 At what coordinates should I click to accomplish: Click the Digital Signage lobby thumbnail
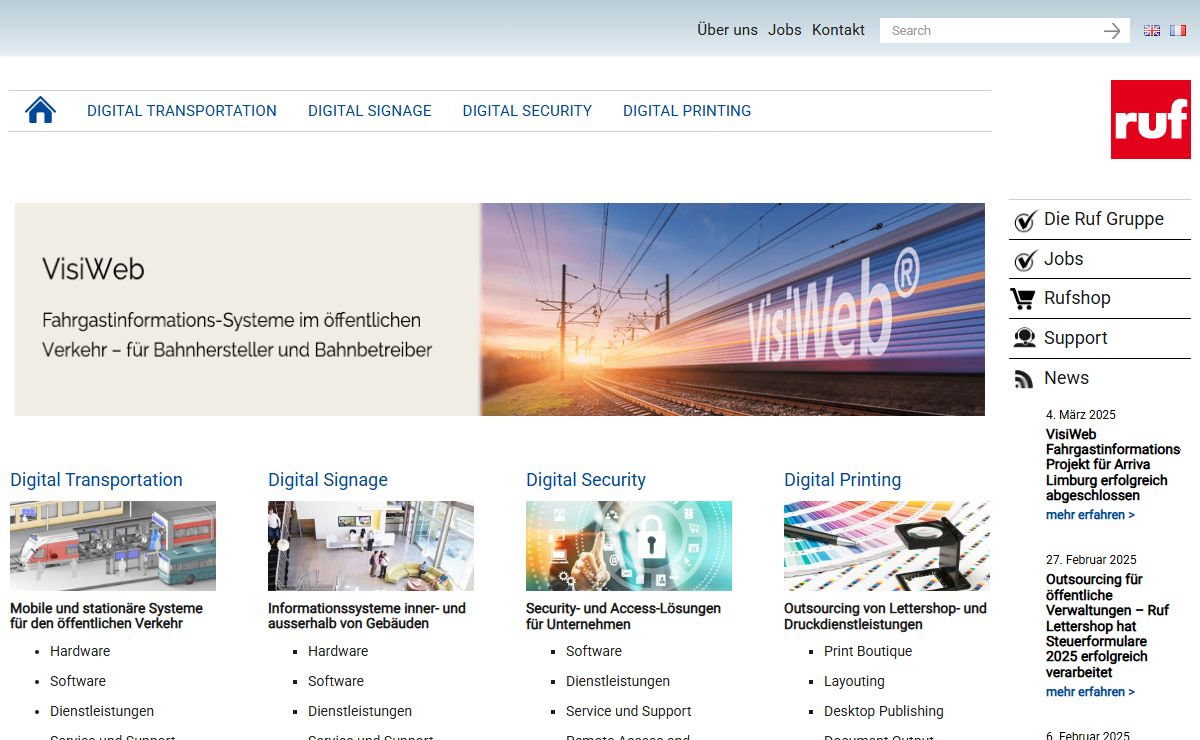tap(371, 546)
